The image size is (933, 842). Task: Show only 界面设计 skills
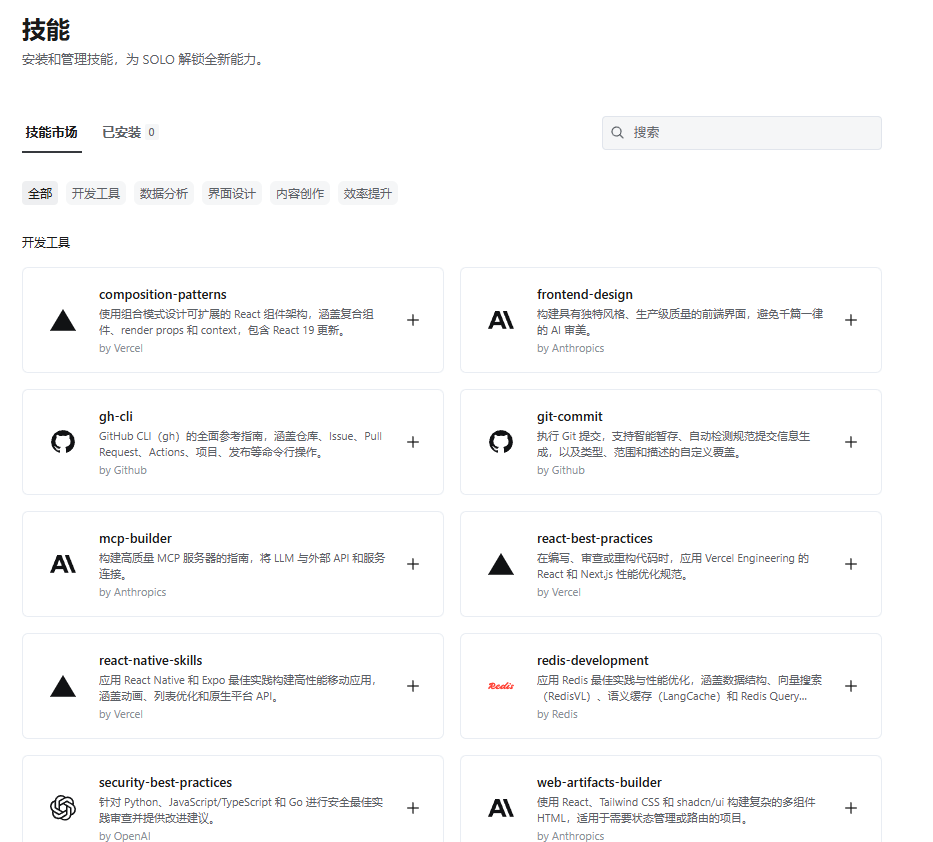click(x=232, y=194)
